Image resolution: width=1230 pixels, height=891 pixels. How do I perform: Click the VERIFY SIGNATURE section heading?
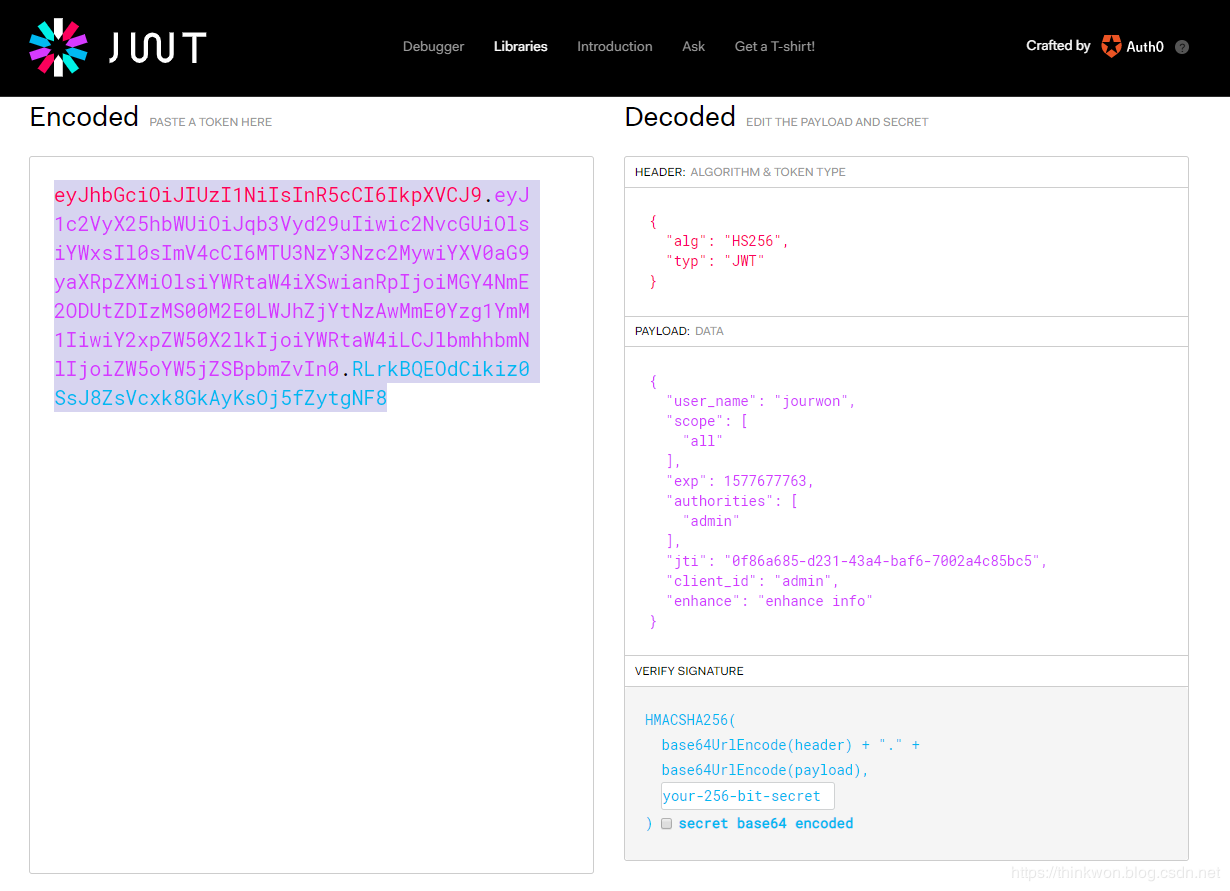(x=689, y=670)
